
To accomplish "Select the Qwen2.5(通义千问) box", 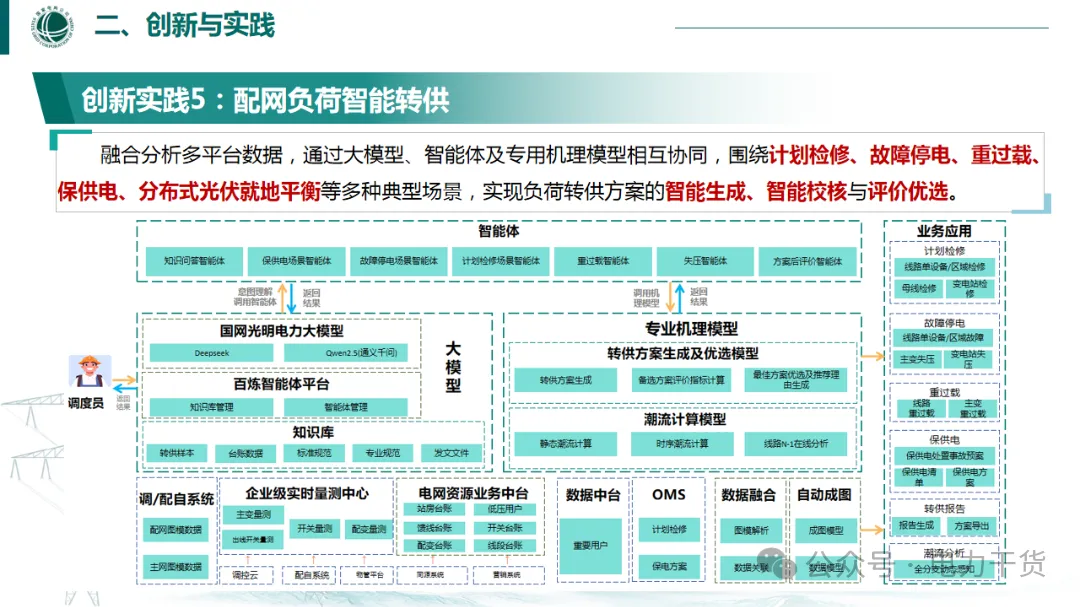I will click(346, 353).
